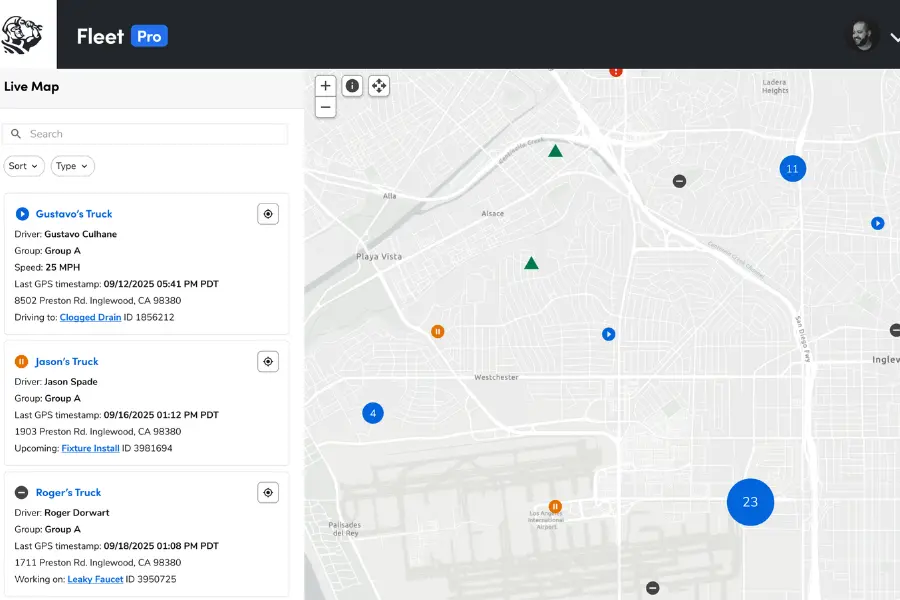Locate Jason's Truck on map
Image resolution: width=900 pixels, height=600 pixels.
click(x=268, y=362)
